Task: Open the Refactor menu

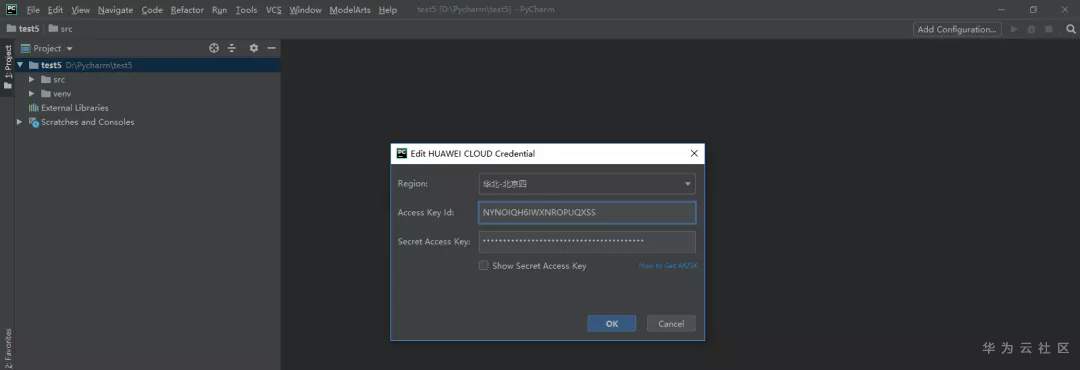Action: click(x=187, y=10)
